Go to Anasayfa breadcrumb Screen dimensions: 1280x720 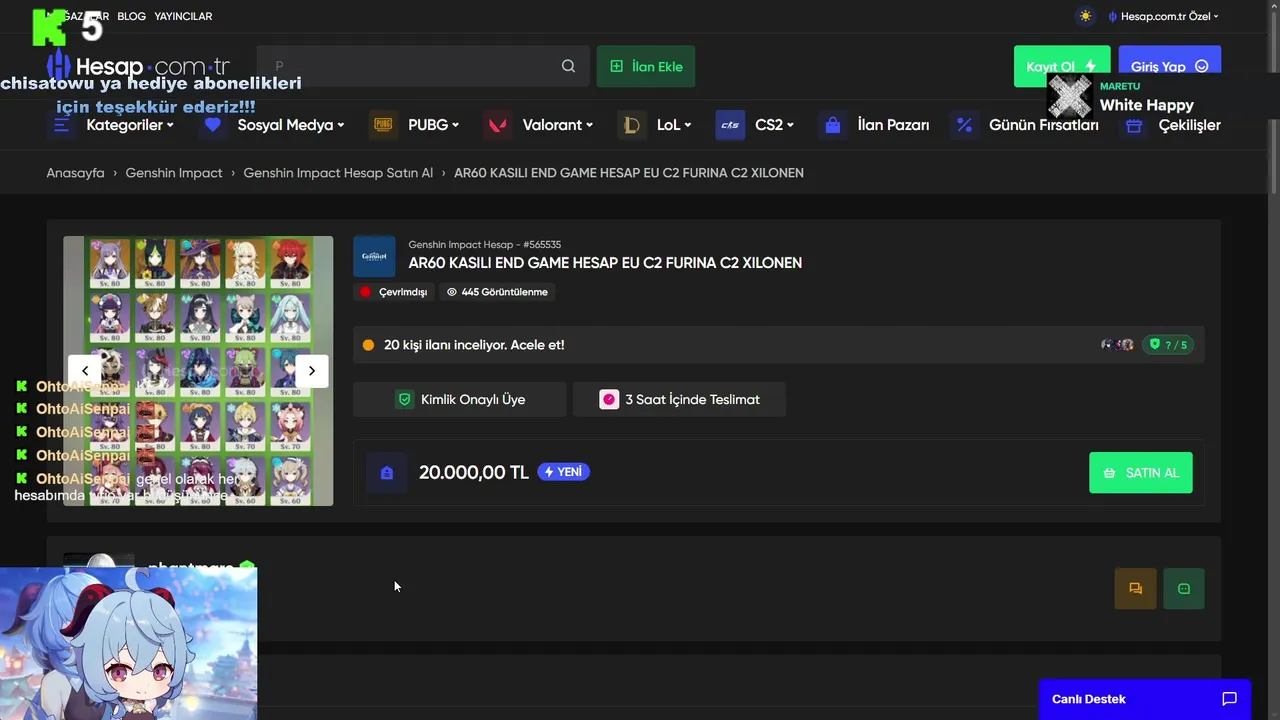[75, 173]
